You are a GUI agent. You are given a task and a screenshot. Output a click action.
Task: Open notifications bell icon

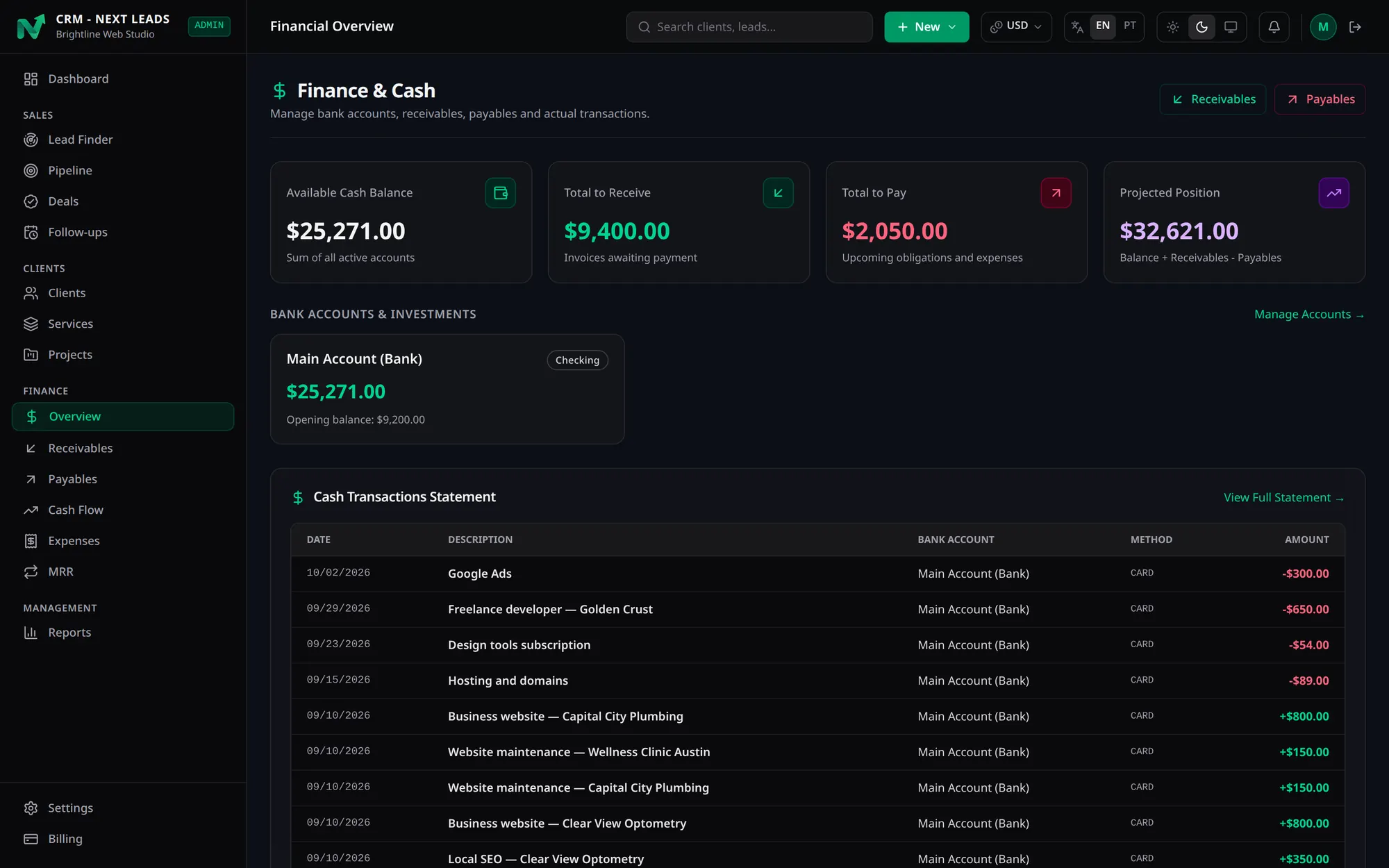click(1274, 27)
